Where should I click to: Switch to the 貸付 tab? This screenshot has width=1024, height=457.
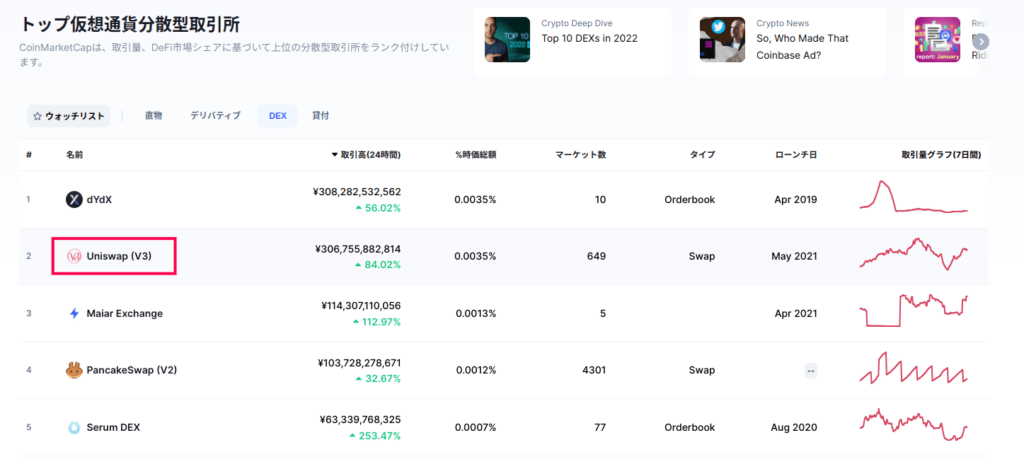pos(320,116)
